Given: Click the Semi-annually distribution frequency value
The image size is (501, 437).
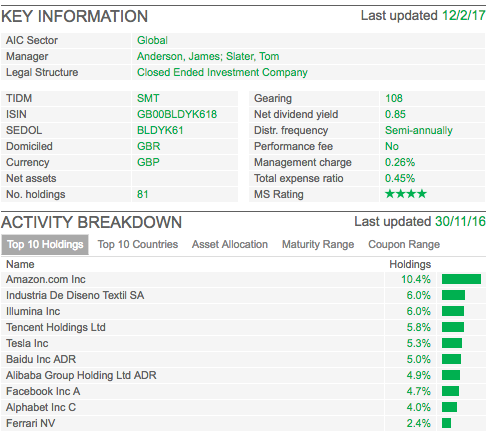Looking at the screenshot, I should pyautogui.click(x=419, y=130).
